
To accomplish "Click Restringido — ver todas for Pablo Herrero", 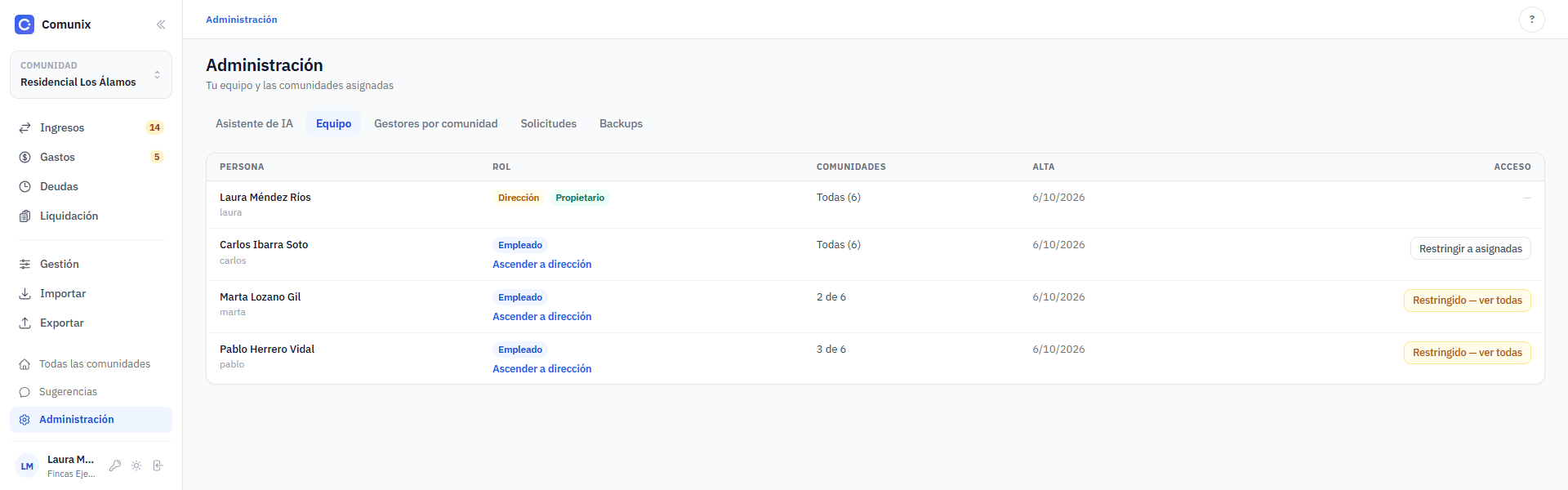I will 1467,353.
